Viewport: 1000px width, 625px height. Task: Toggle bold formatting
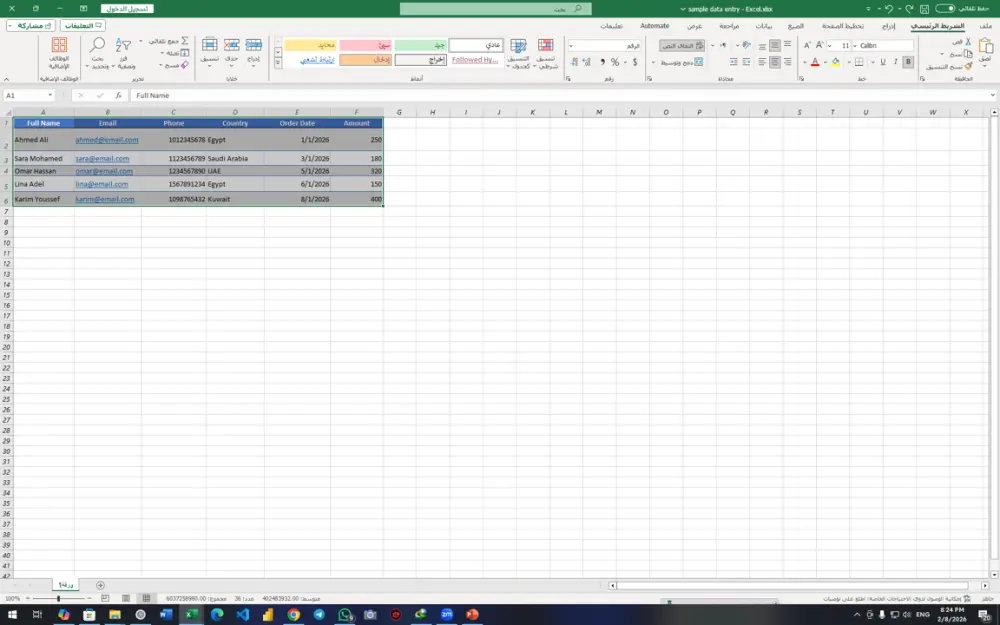click(x=907, y=62)
